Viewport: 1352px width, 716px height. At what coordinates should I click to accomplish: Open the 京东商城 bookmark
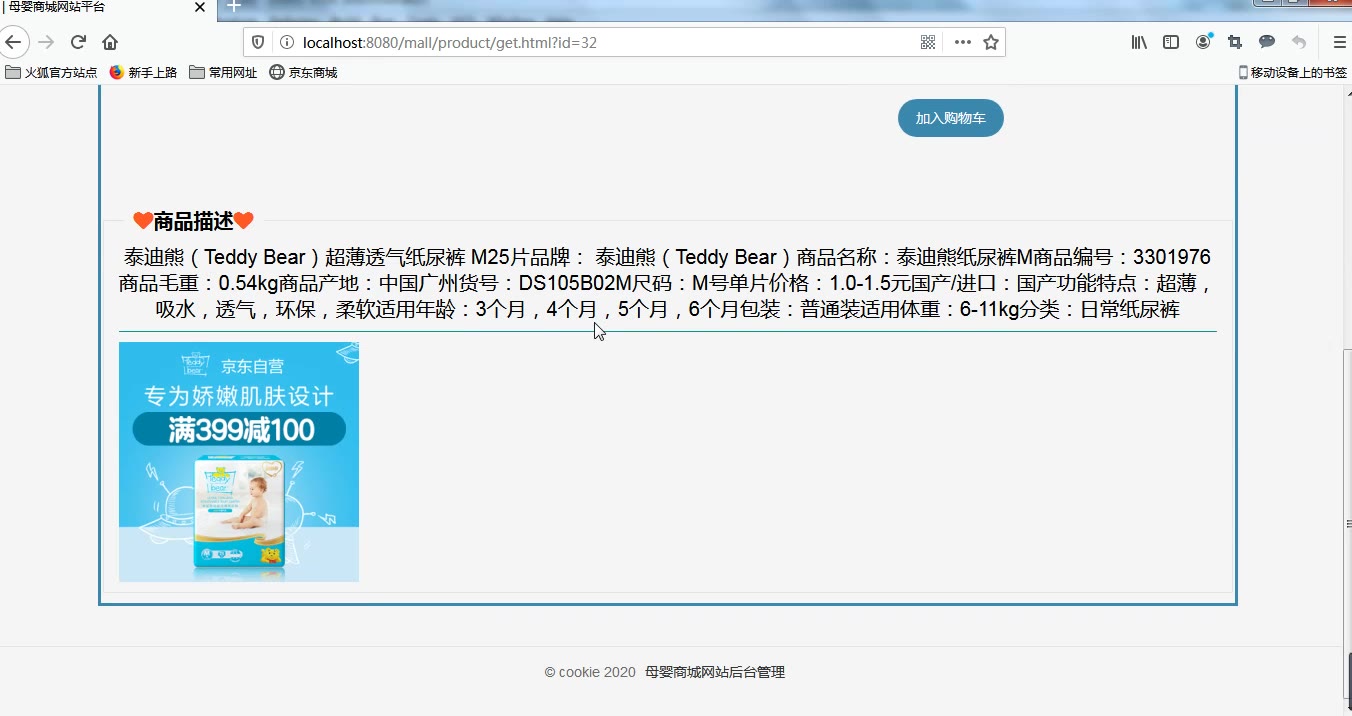point(303,72)
